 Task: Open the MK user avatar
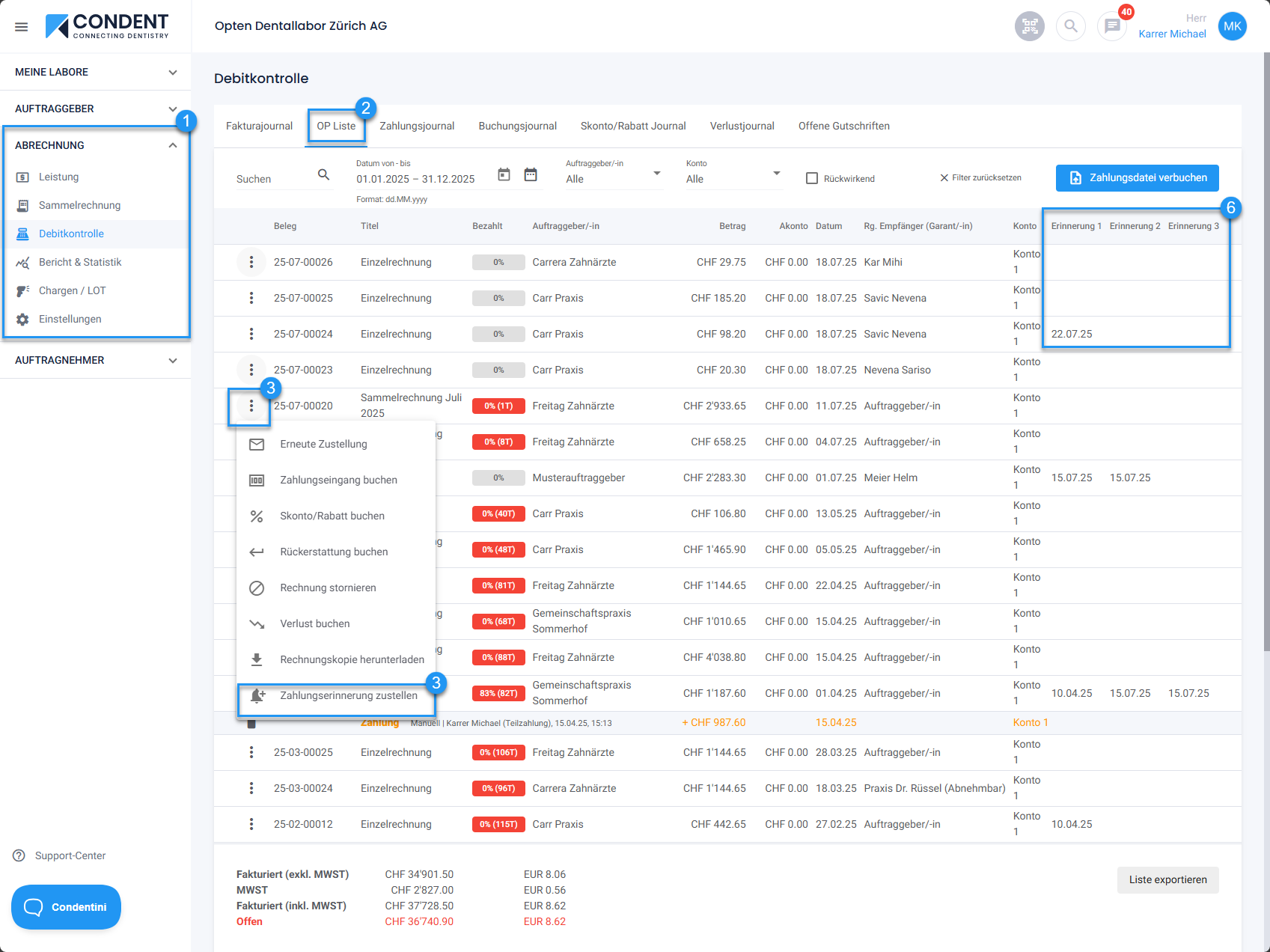point(1233,26)
